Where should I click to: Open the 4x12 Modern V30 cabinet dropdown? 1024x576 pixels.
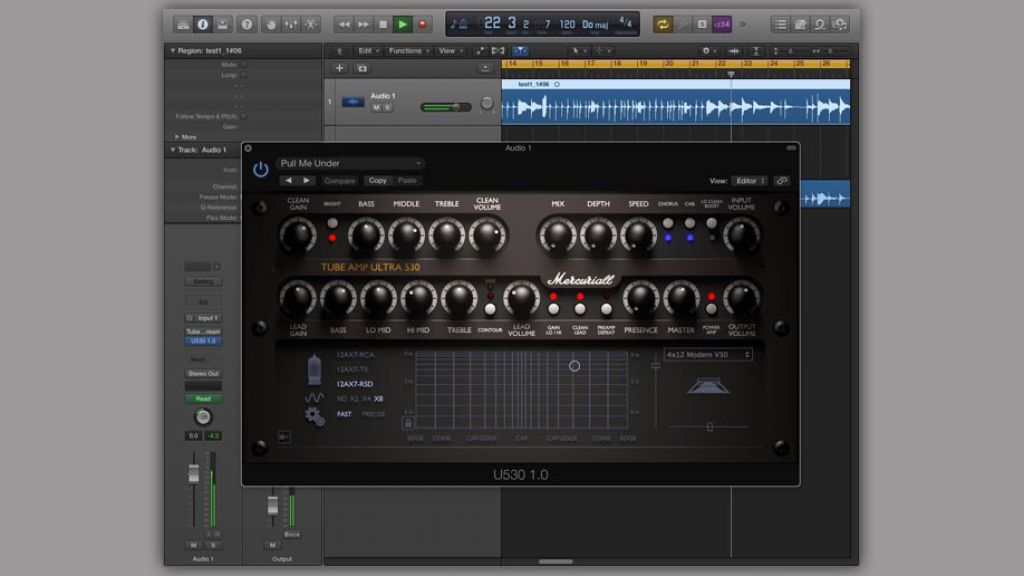click(708, 355)
